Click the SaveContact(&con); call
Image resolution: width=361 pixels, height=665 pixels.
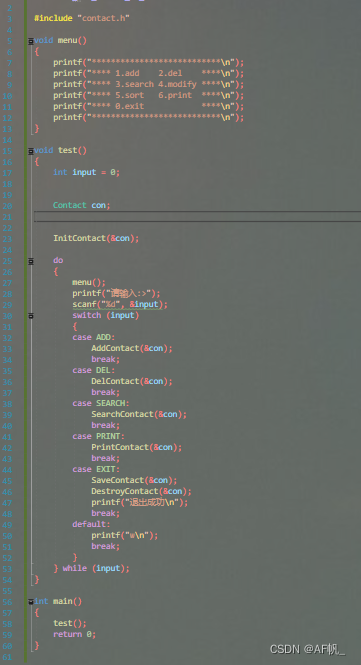(134, 481)
